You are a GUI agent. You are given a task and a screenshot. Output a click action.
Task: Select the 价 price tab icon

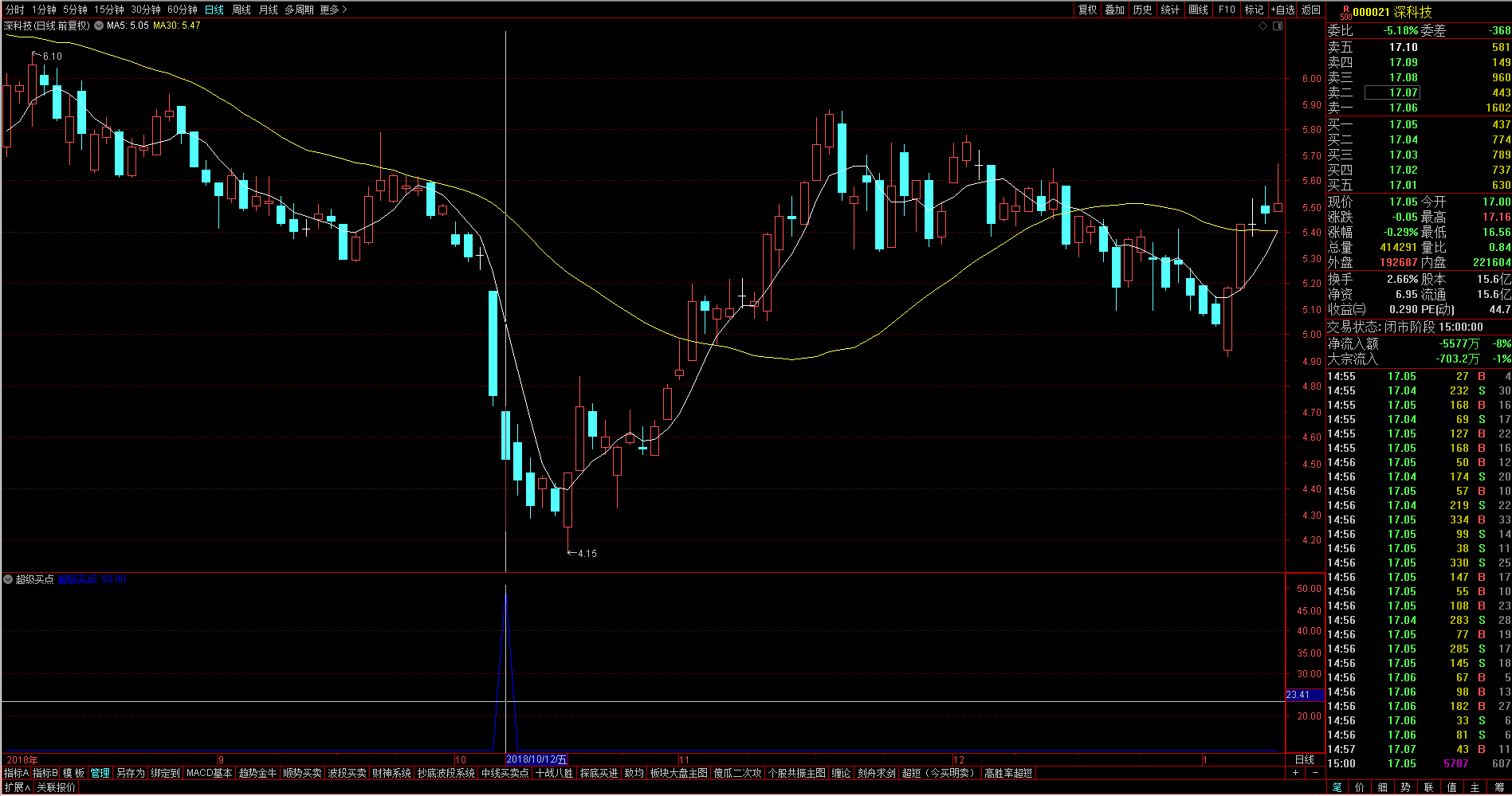pos(1360,787)
